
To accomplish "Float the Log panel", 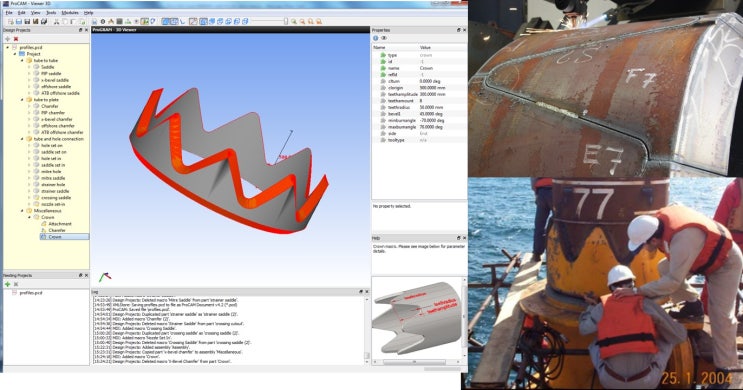I will click(x=361, y=291).
